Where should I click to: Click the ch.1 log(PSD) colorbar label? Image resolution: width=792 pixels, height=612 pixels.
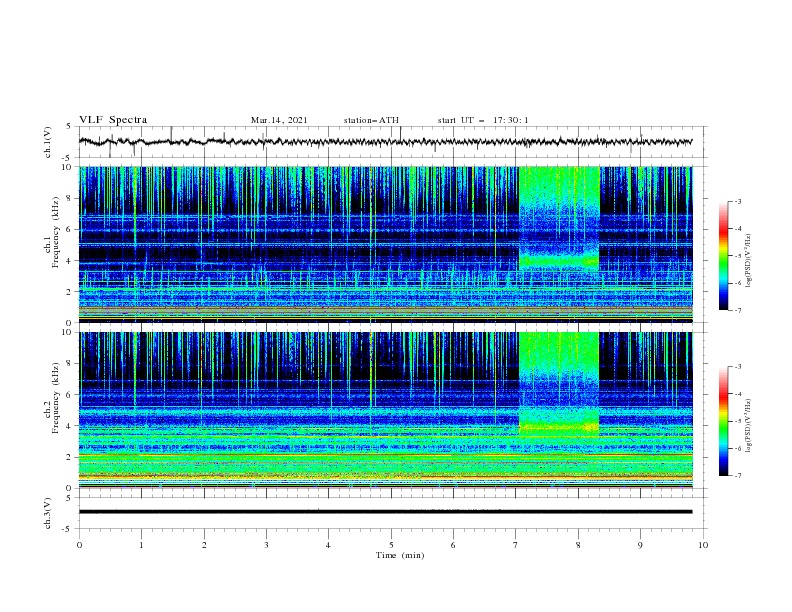click(x=748, y=261)
